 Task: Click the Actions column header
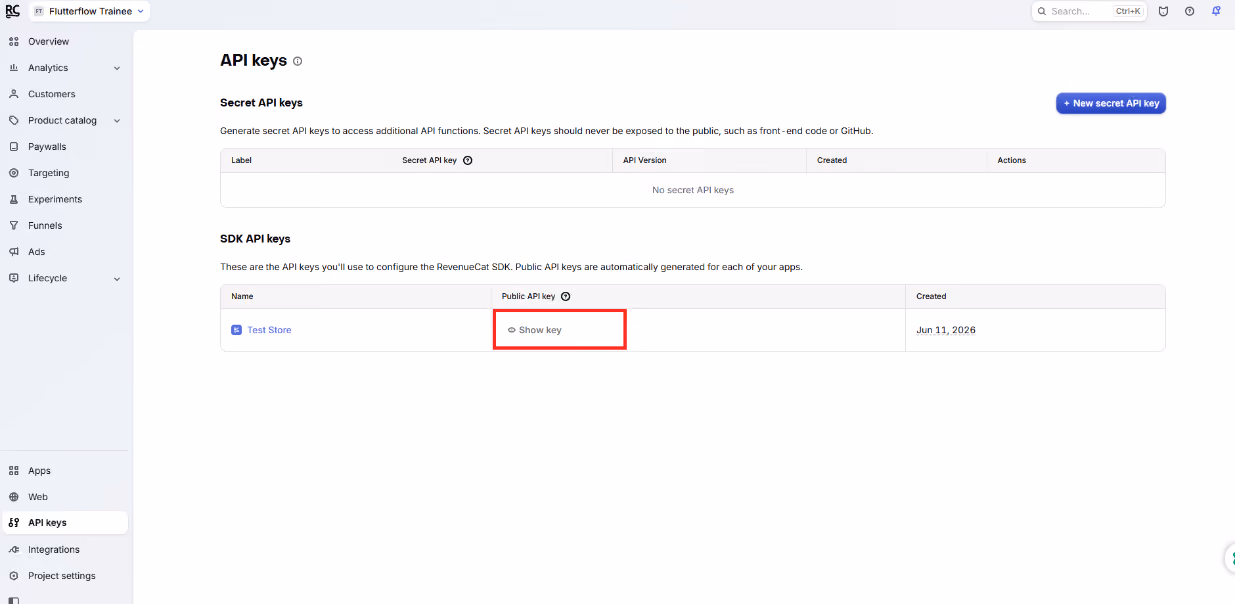tap(1012, 160)
